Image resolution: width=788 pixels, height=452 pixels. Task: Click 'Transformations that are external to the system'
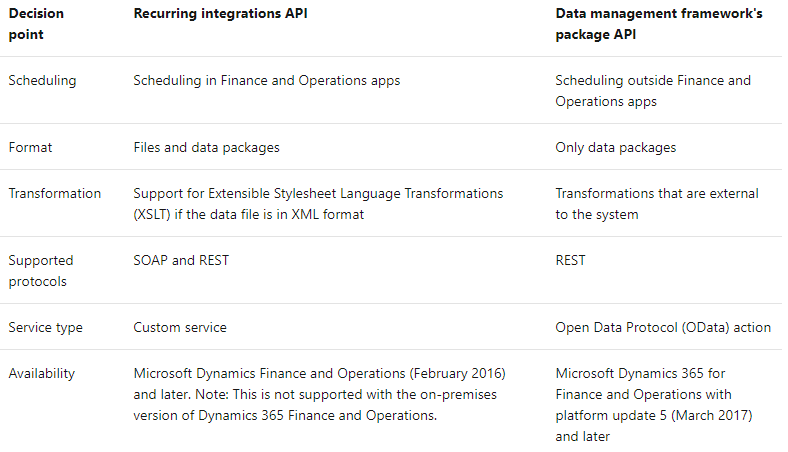click(656, 203)
